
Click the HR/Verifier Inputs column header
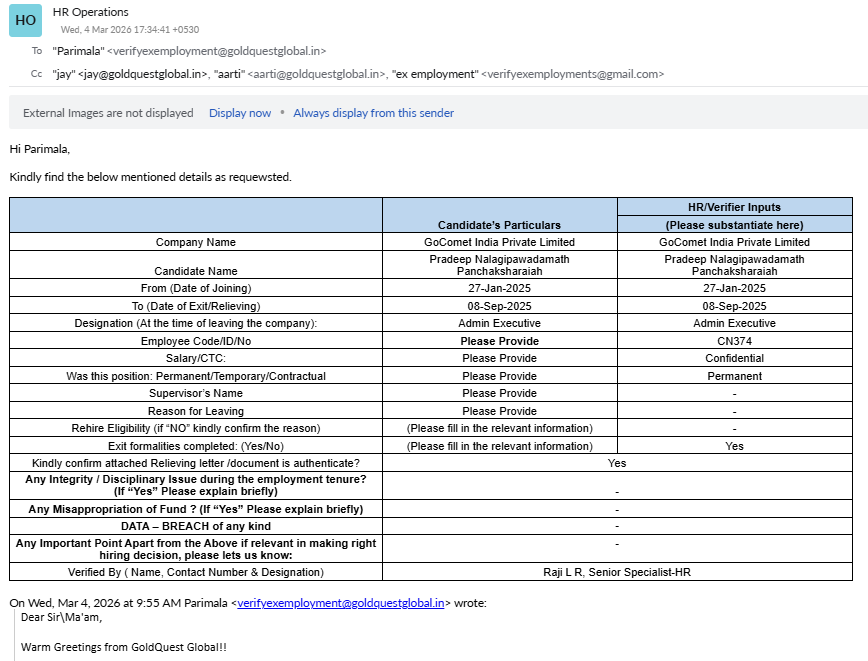coord(734,207)
